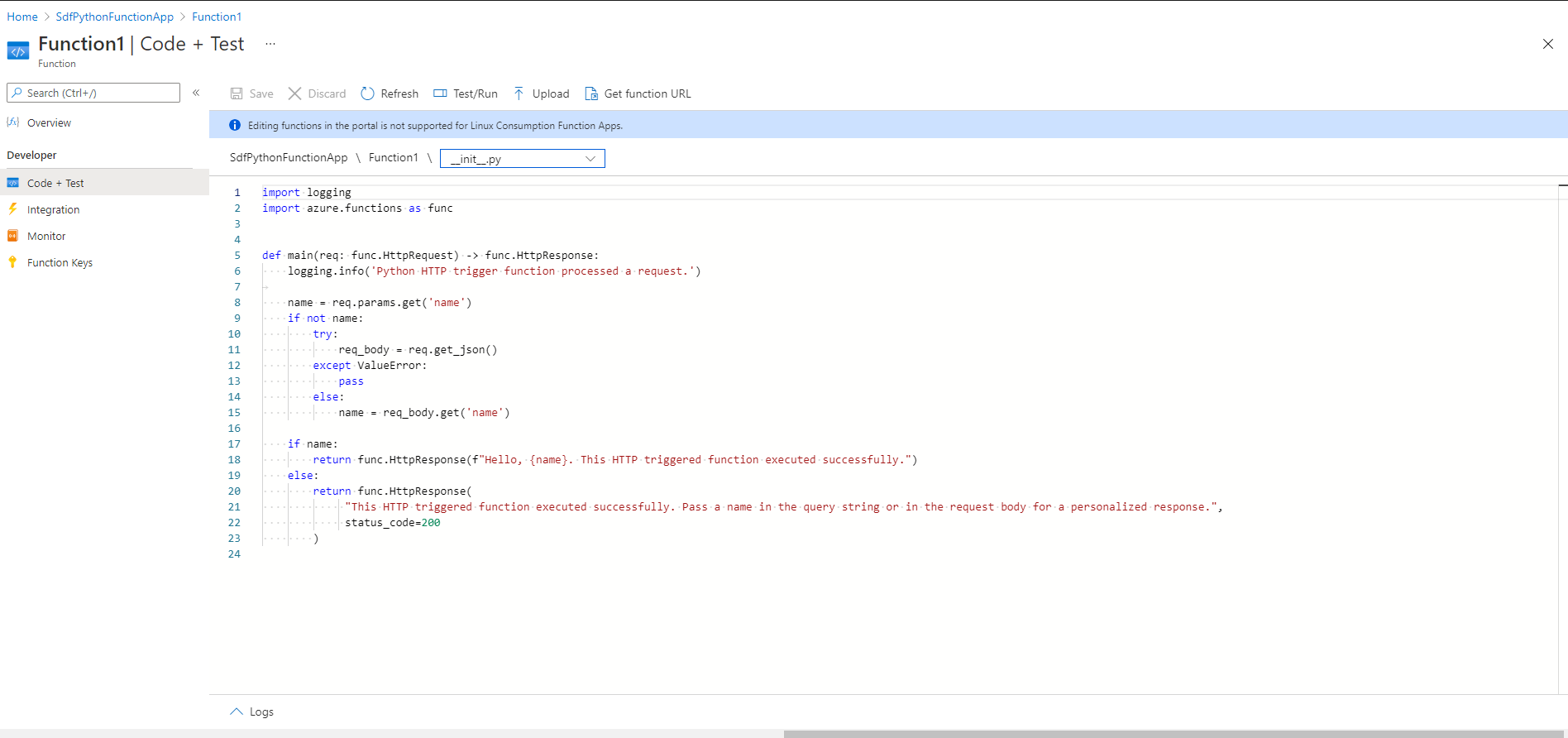Click the Function1 blade icon in header
1568x738 pixels.
(x=18, y=51)
